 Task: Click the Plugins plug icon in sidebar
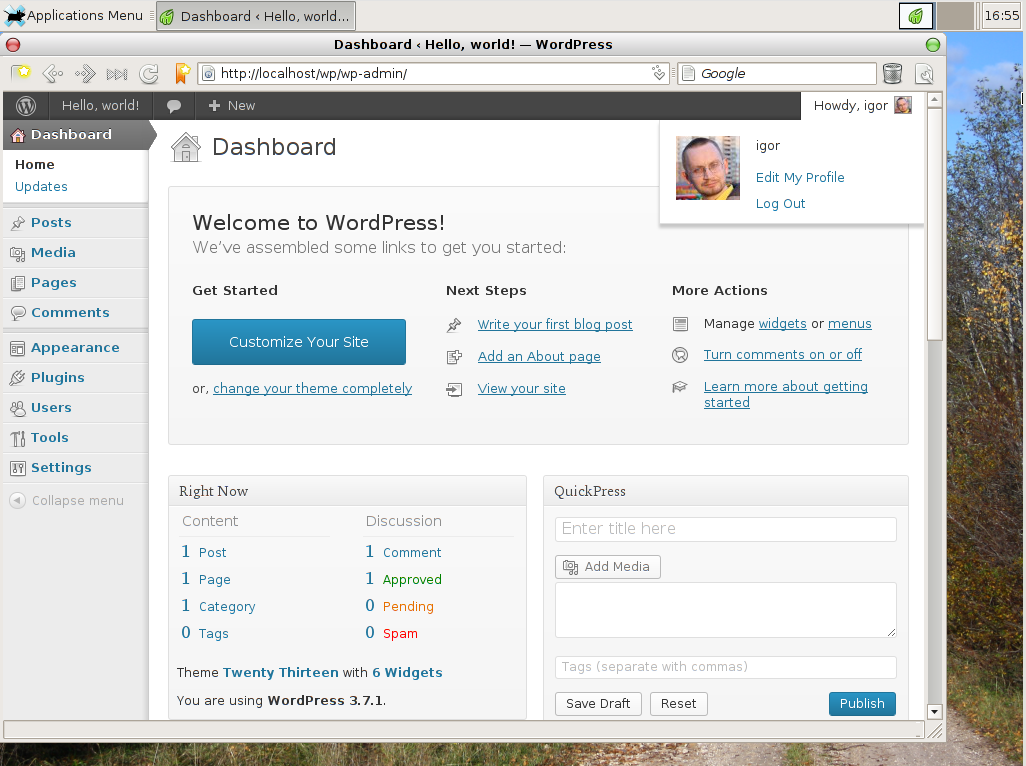18,378
